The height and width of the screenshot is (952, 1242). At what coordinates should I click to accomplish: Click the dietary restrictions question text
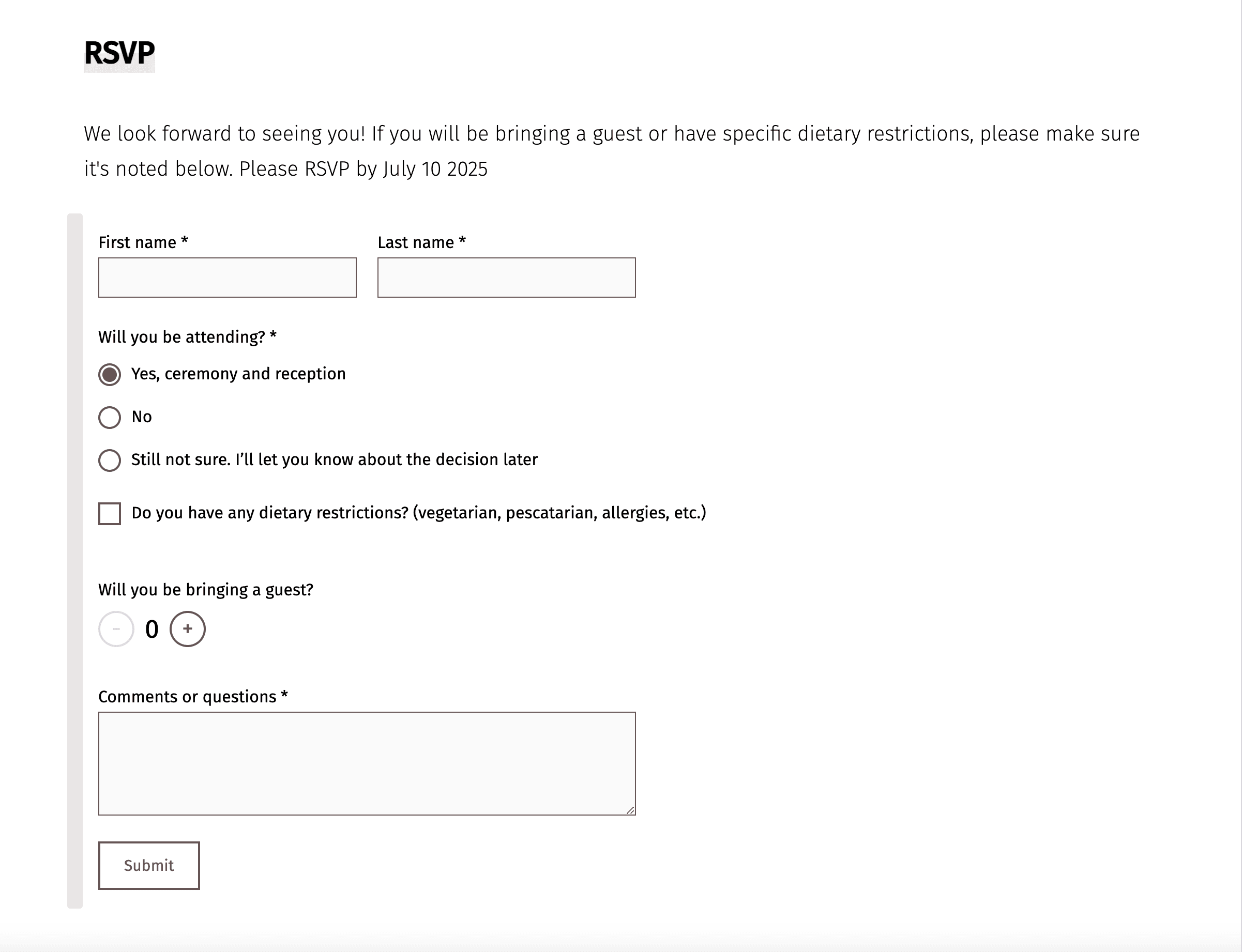tap(418, 513)
